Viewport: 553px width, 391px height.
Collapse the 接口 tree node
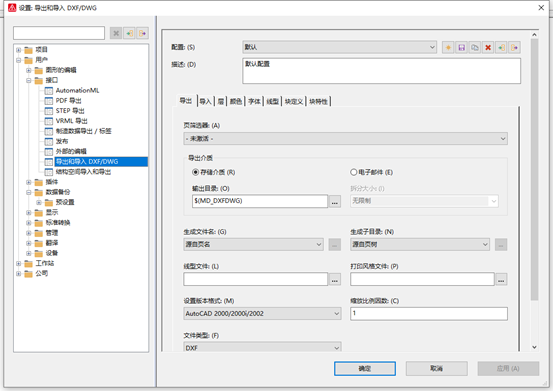(29, 80)
